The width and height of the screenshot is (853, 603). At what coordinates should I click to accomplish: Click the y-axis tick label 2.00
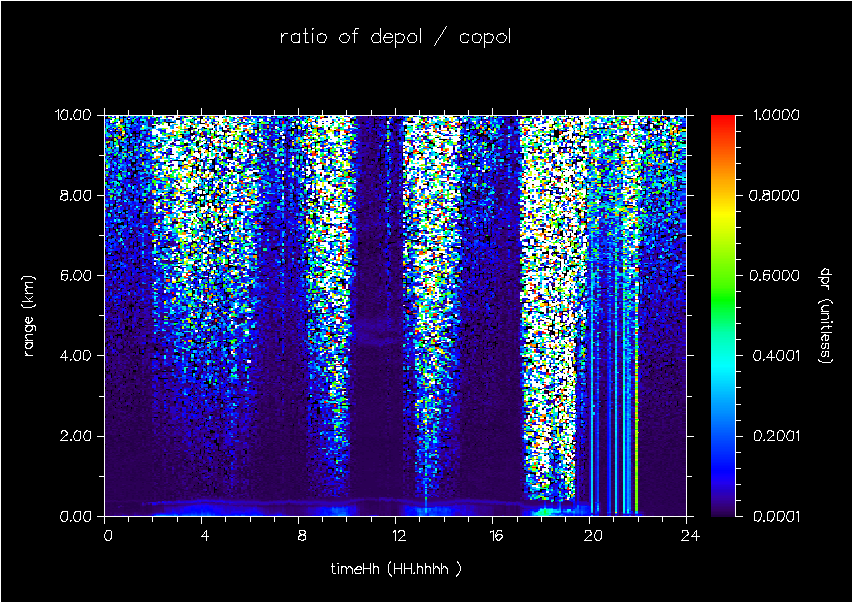click(x=76, y=436)
